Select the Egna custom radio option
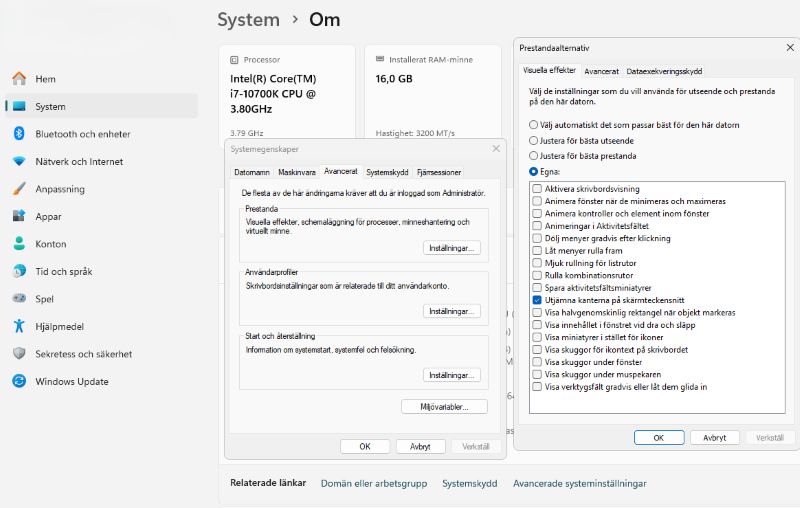Screen dimensions: 800x508 534,171
